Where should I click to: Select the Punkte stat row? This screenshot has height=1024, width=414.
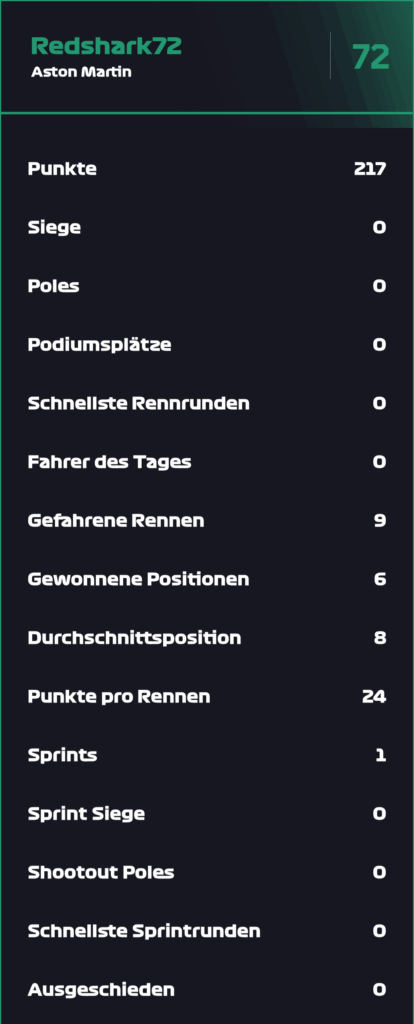207,169
